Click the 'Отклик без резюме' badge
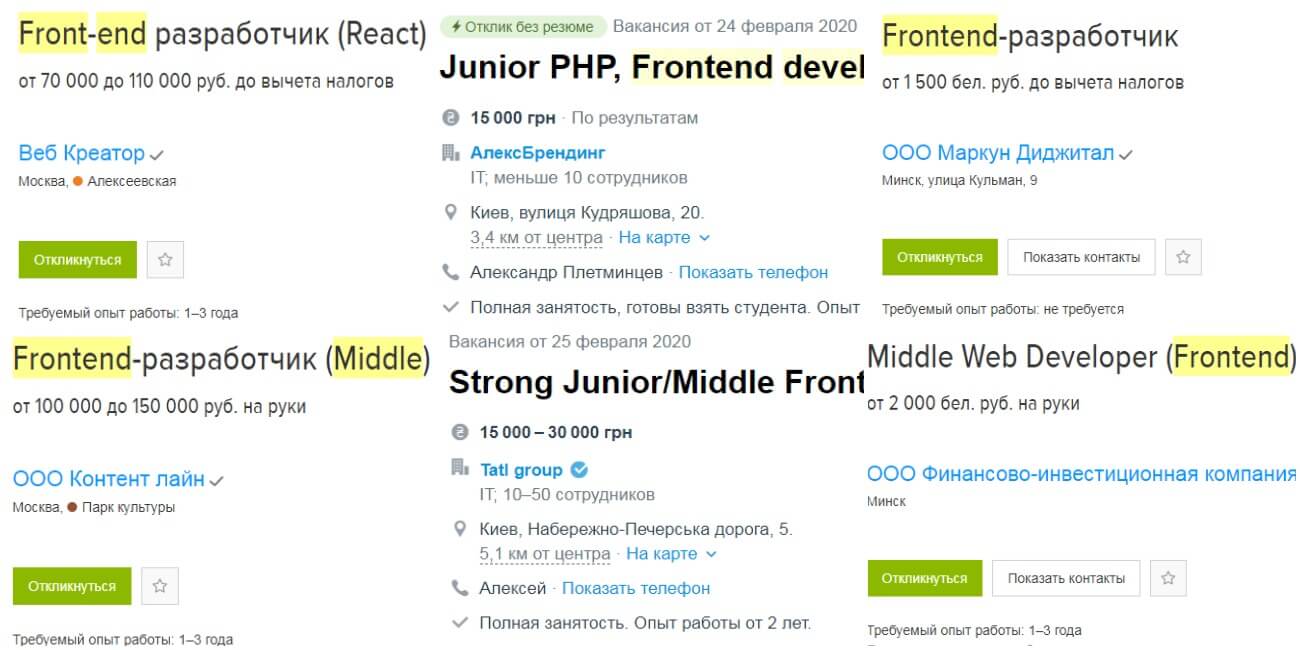The height and width of the screenshot is (650, 1300). pyautogui.click(x=522, y=27)
